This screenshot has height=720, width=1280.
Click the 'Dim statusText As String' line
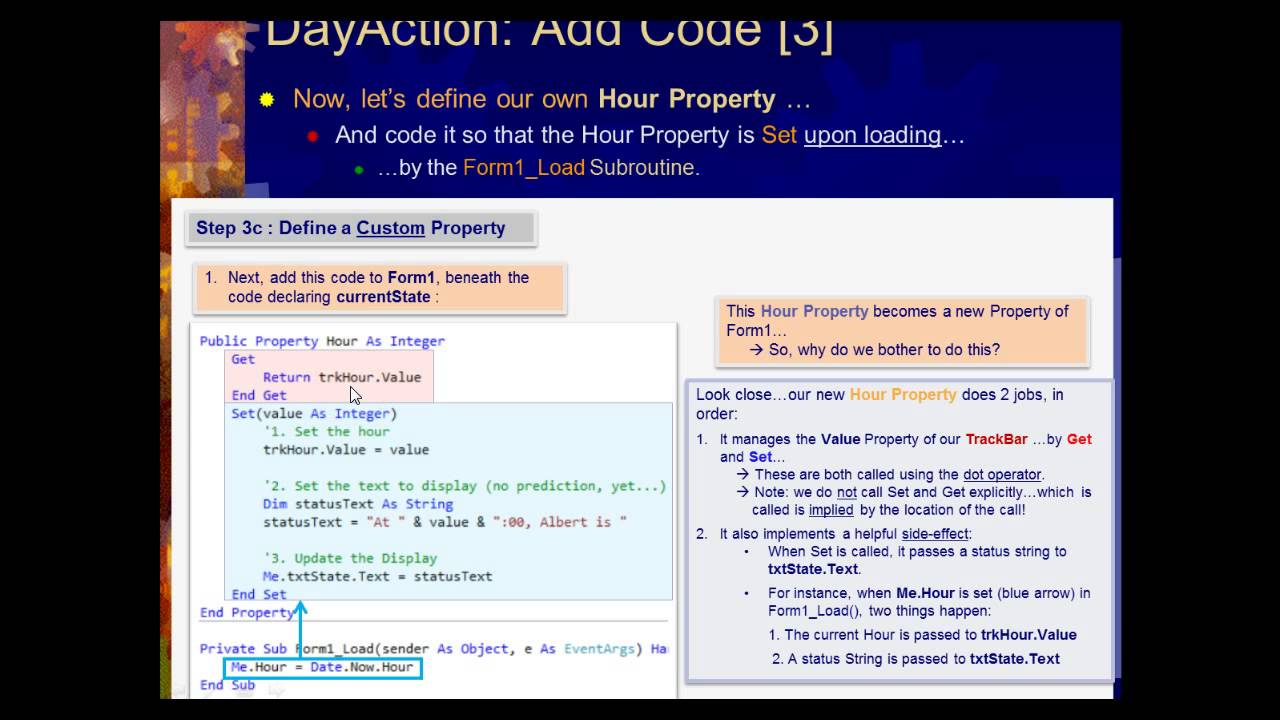tap(358, 504)
